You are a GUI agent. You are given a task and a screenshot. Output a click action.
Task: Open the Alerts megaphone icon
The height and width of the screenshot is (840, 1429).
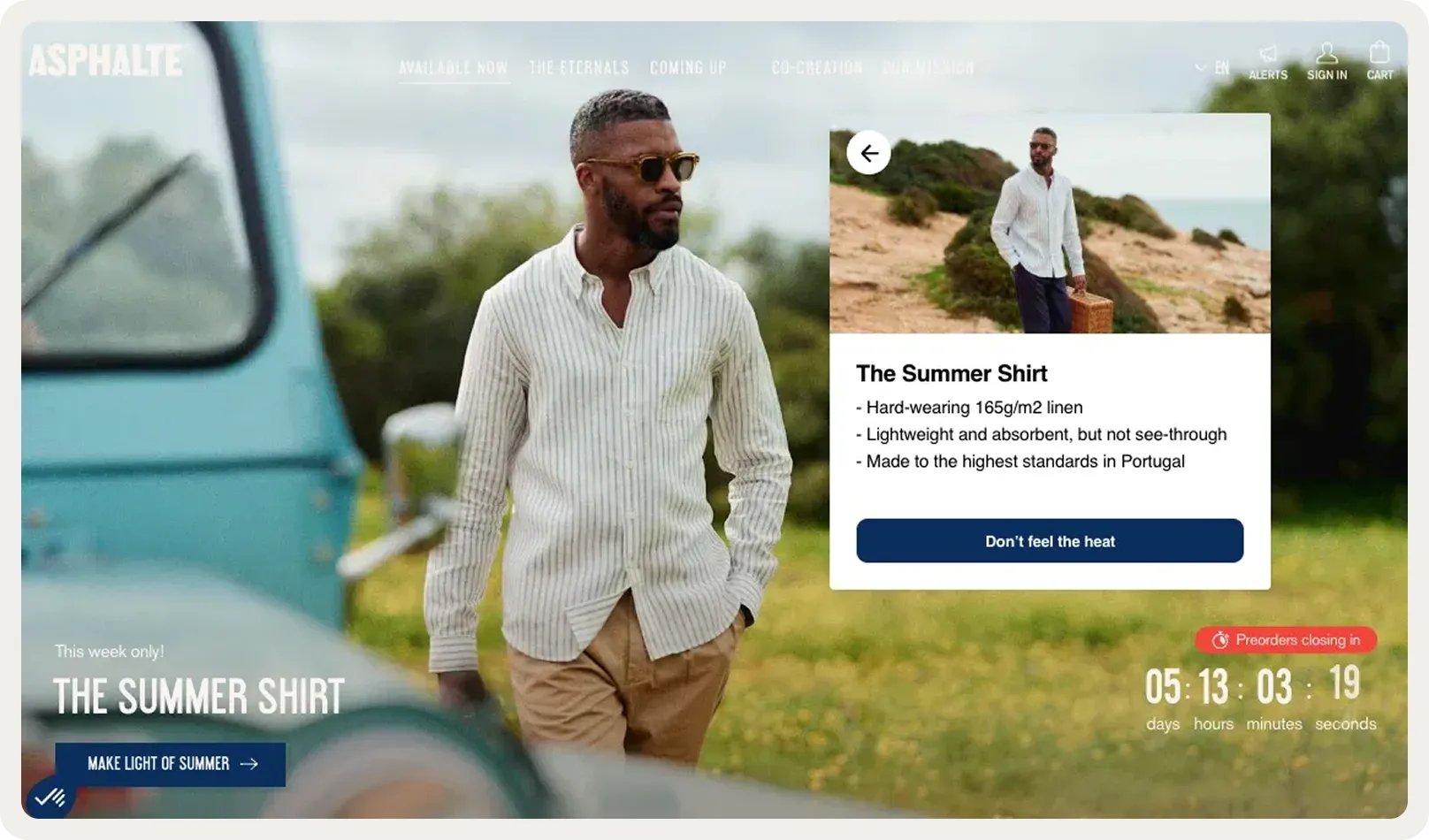pos(1267,54)
